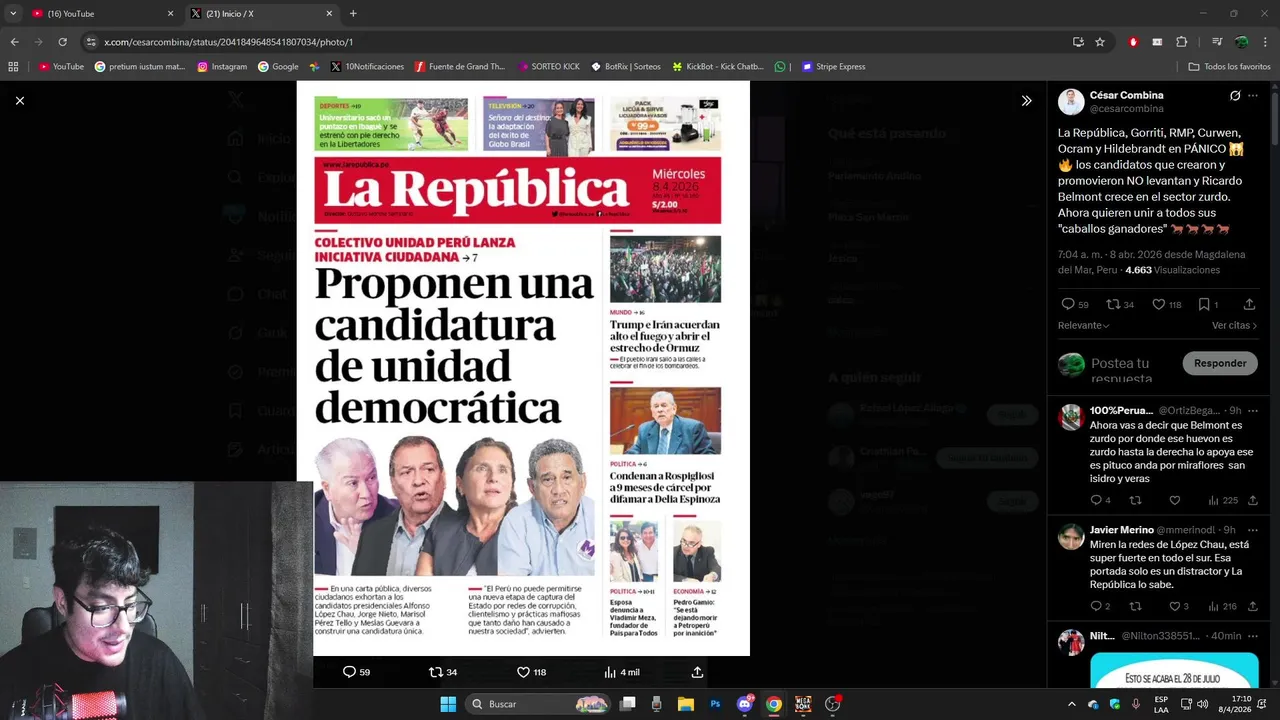Open Javier Merino's profile name link
The height and width of the screenshot is (720, 1280).
(x=1122, y=530)
